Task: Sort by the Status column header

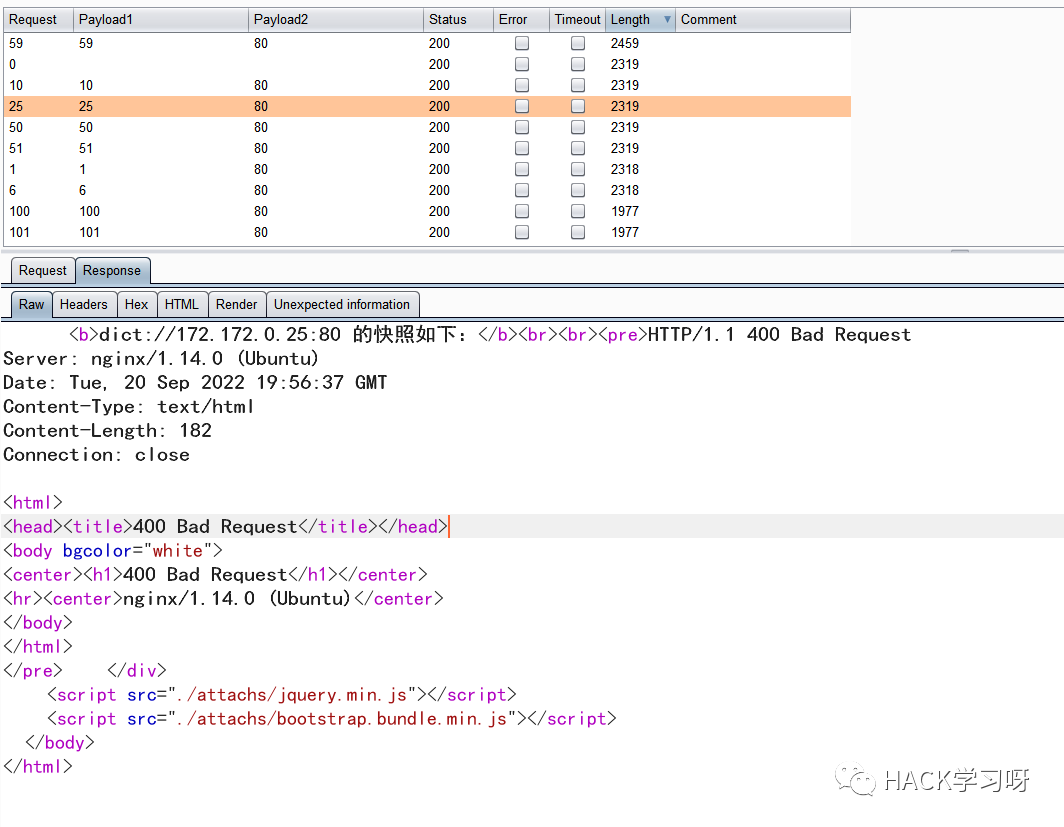Action: coord(458,20)
